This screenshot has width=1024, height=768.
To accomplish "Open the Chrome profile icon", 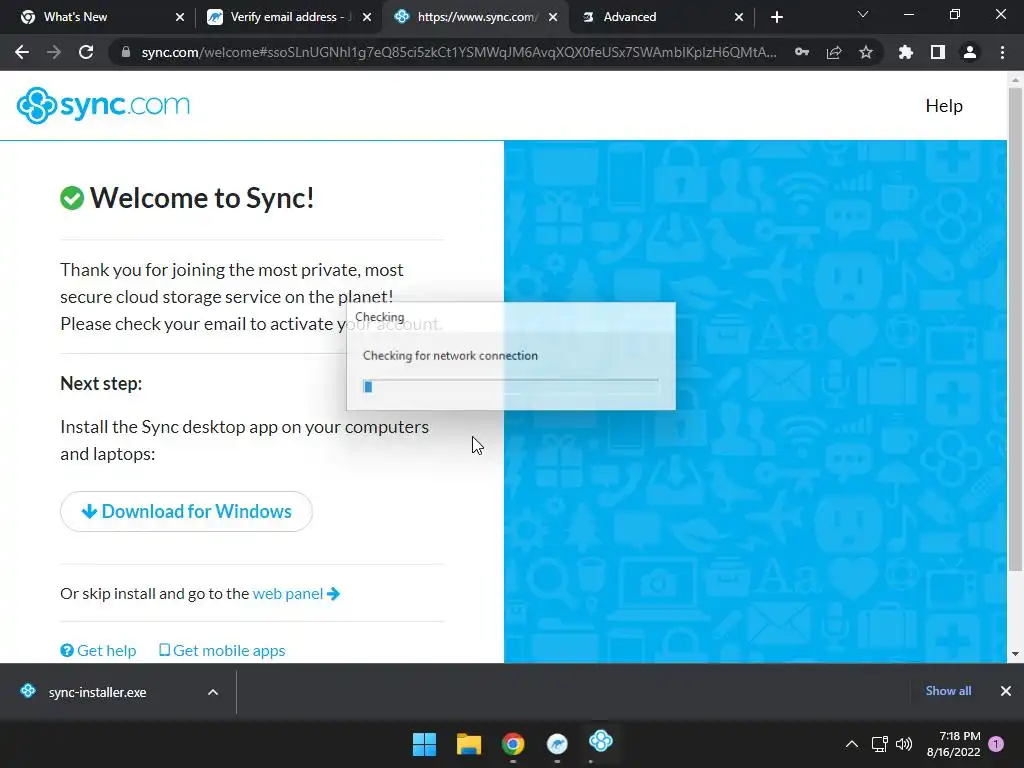I will (x=970, y=52).
